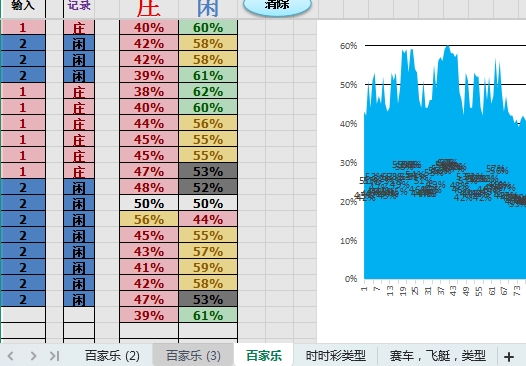Select the yellow 56% cell in 庄 column
The height and width of the screenshot is (366, 526).
pos(149,219)
